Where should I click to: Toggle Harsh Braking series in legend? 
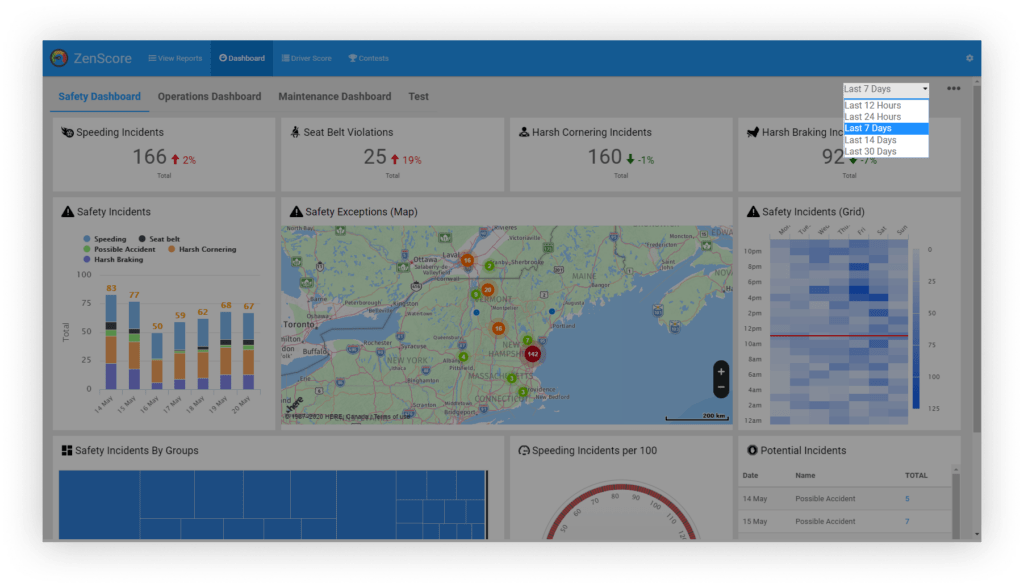[x=113, y=260]
